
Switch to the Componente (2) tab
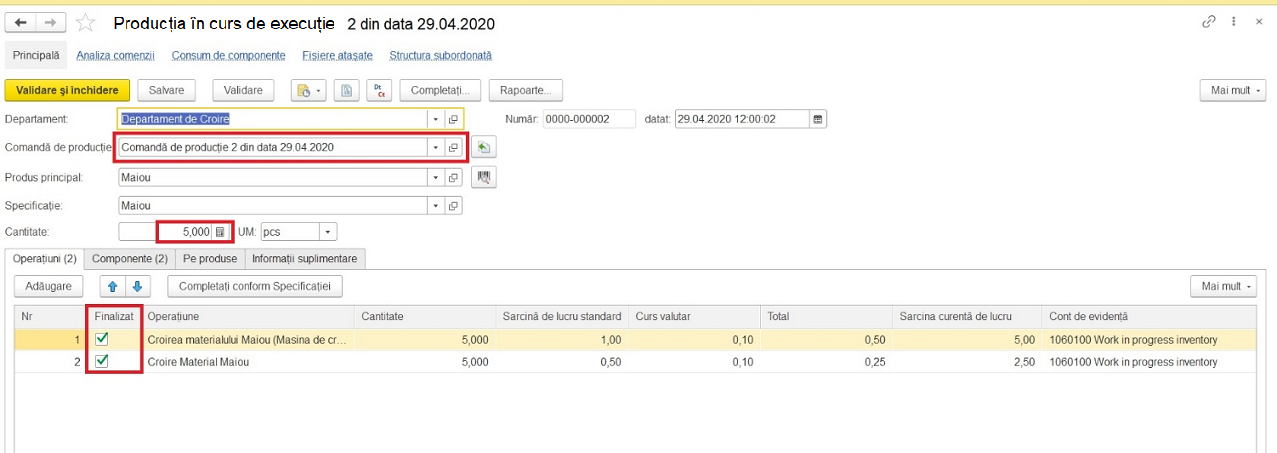(130, 259)
